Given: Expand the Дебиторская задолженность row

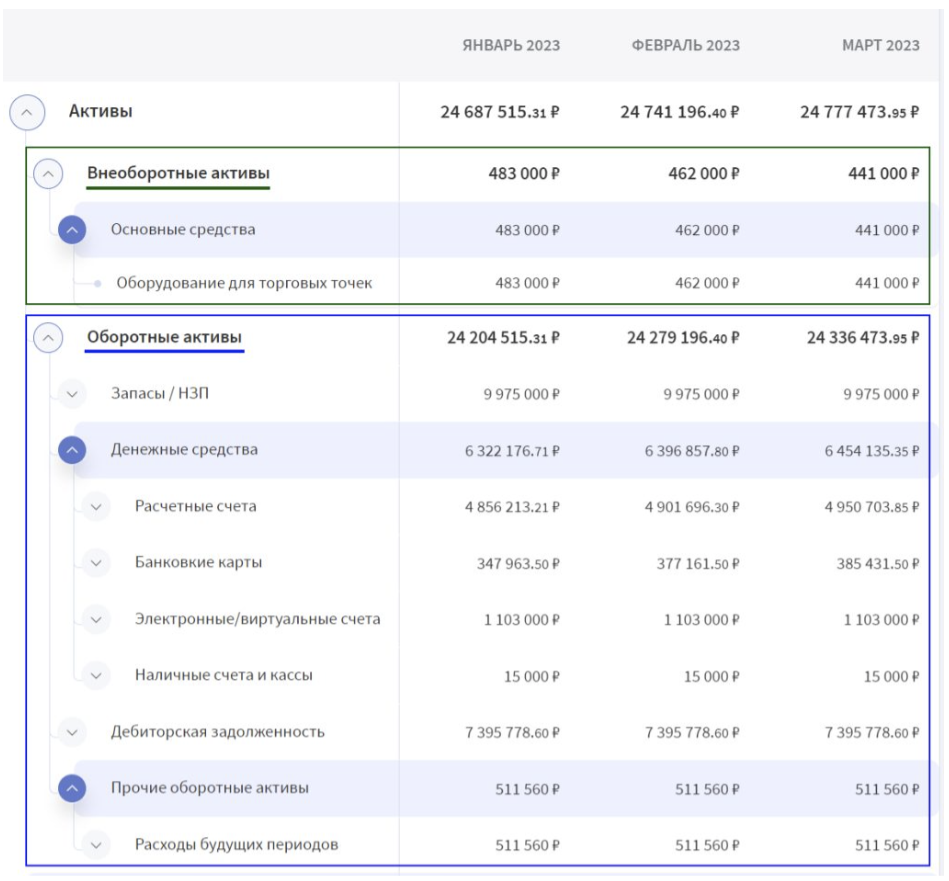Looking at the screenshot, I should pyautogui.click(x=72, y=732).
